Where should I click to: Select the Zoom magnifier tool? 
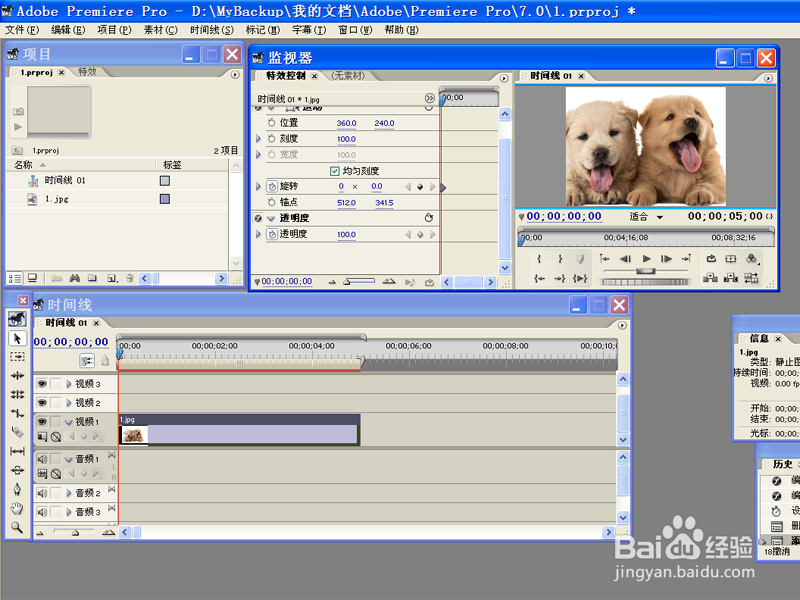click(17, 527)
